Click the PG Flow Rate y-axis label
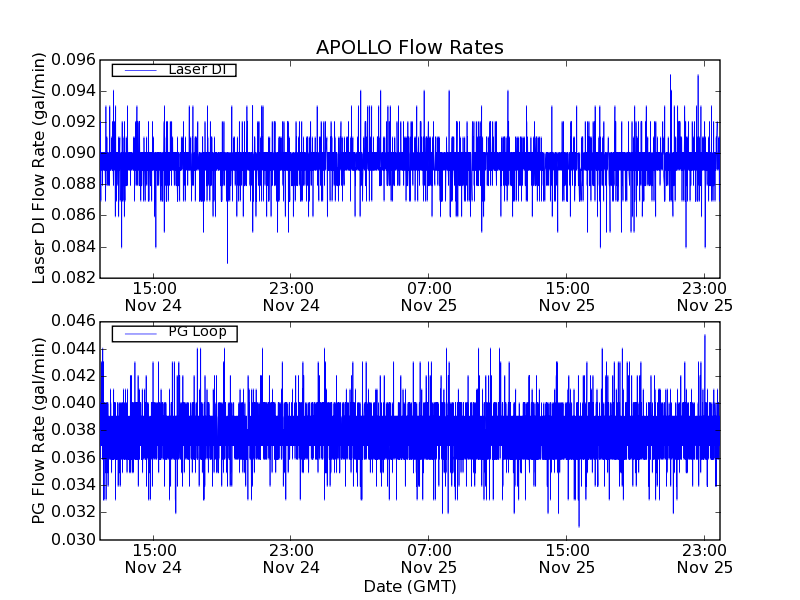The width and height of the screenshot is (800, 600). pos(40,430)
